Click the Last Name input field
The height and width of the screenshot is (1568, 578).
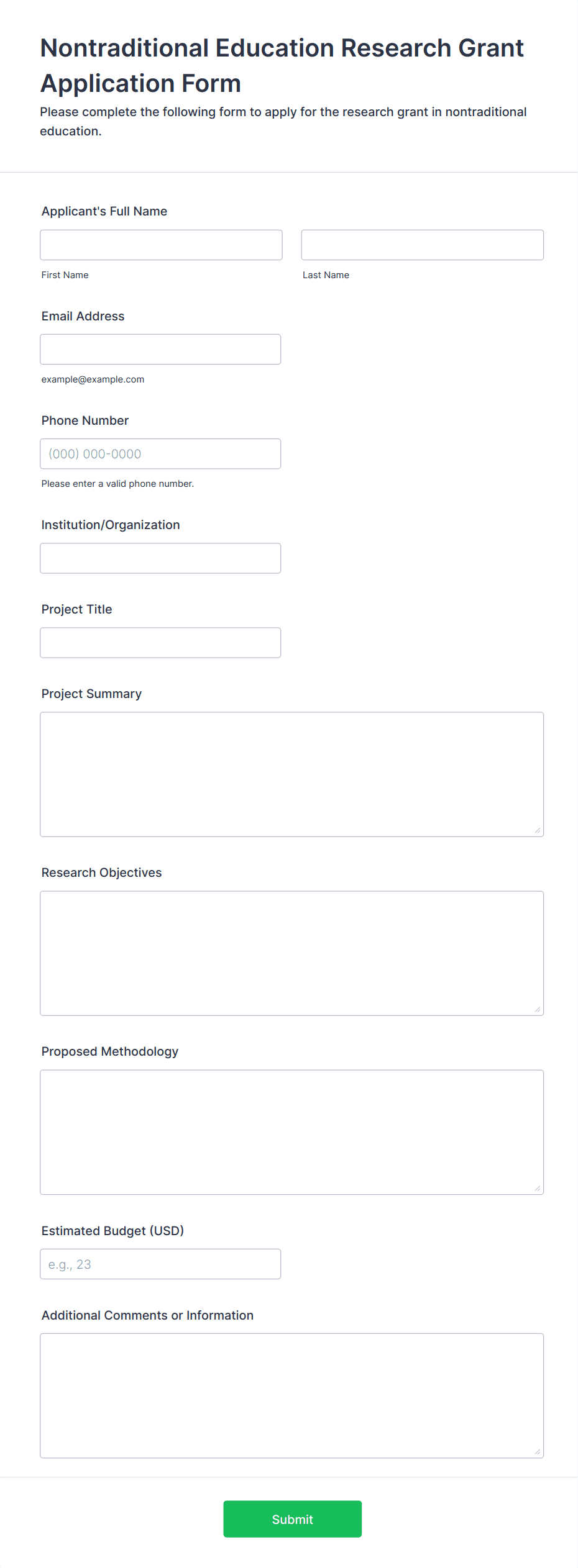[422, 245]
